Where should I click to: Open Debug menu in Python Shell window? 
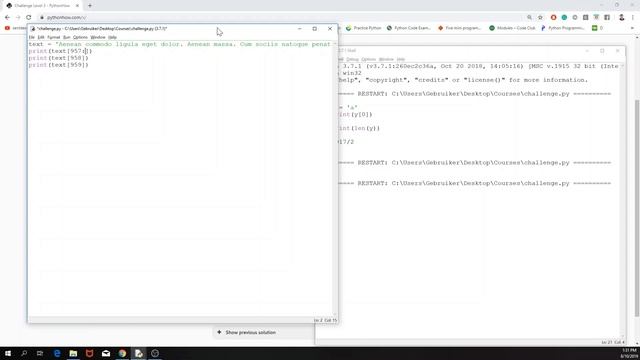click(x=352, y=59)
